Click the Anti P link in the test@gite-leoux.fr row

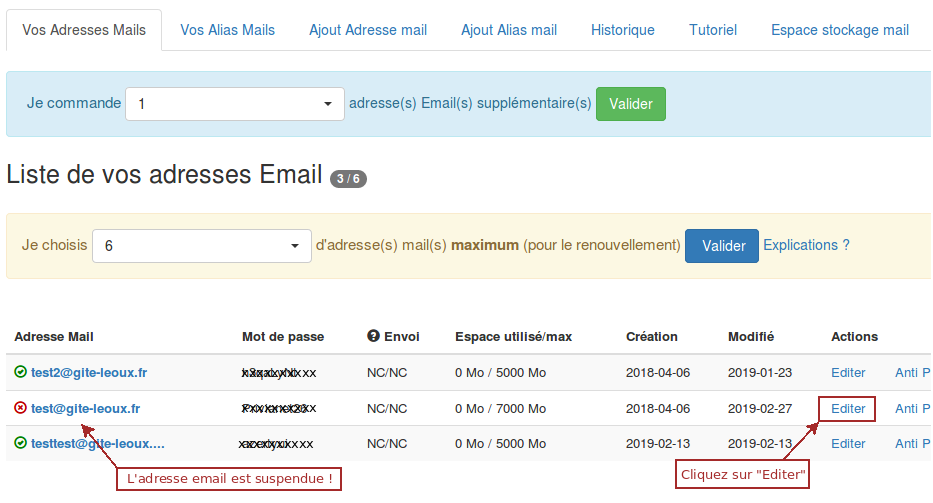[x=913, y=409]
